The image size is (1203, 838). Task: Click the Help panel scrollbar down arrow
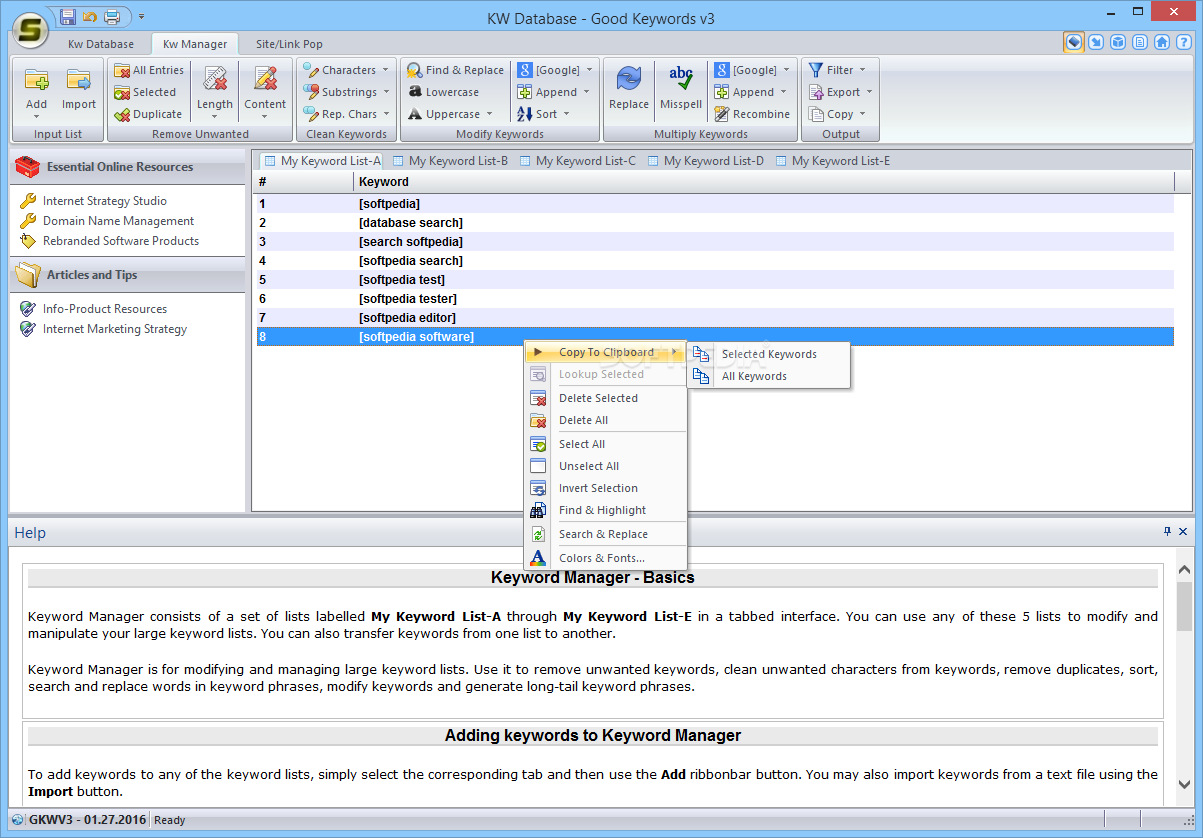point(1184,784)
